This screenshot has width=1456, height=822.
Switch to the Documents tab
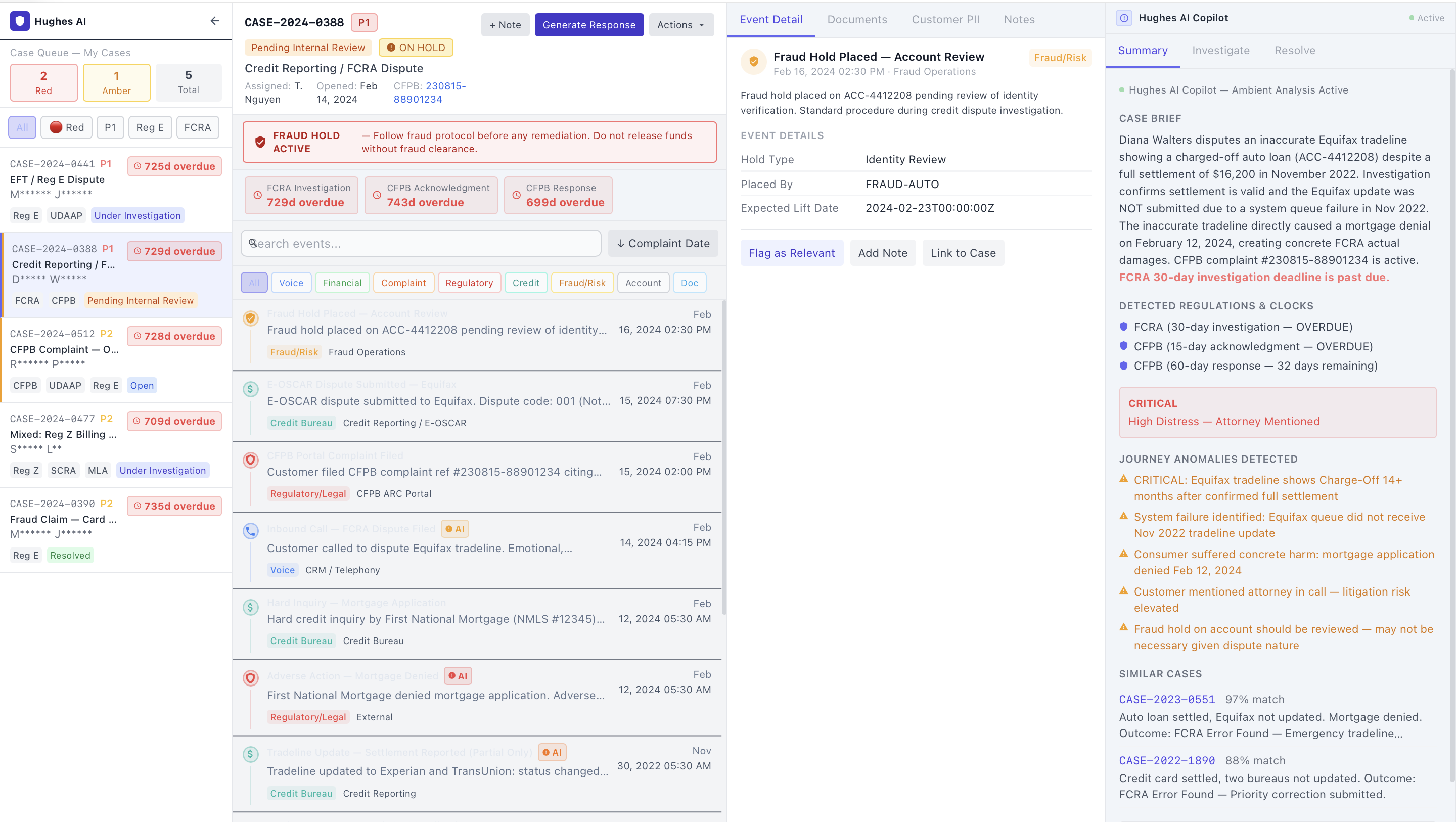coord(857,19)
